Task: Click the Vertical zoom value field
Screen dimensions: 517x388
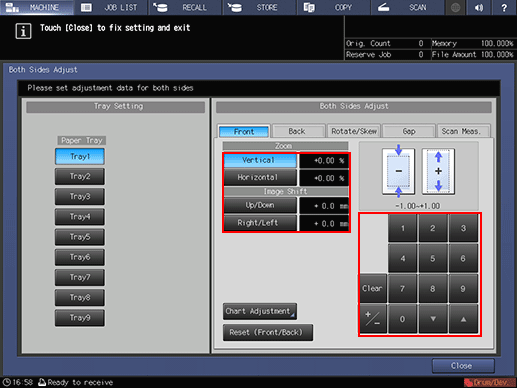Action: point(324,161)
